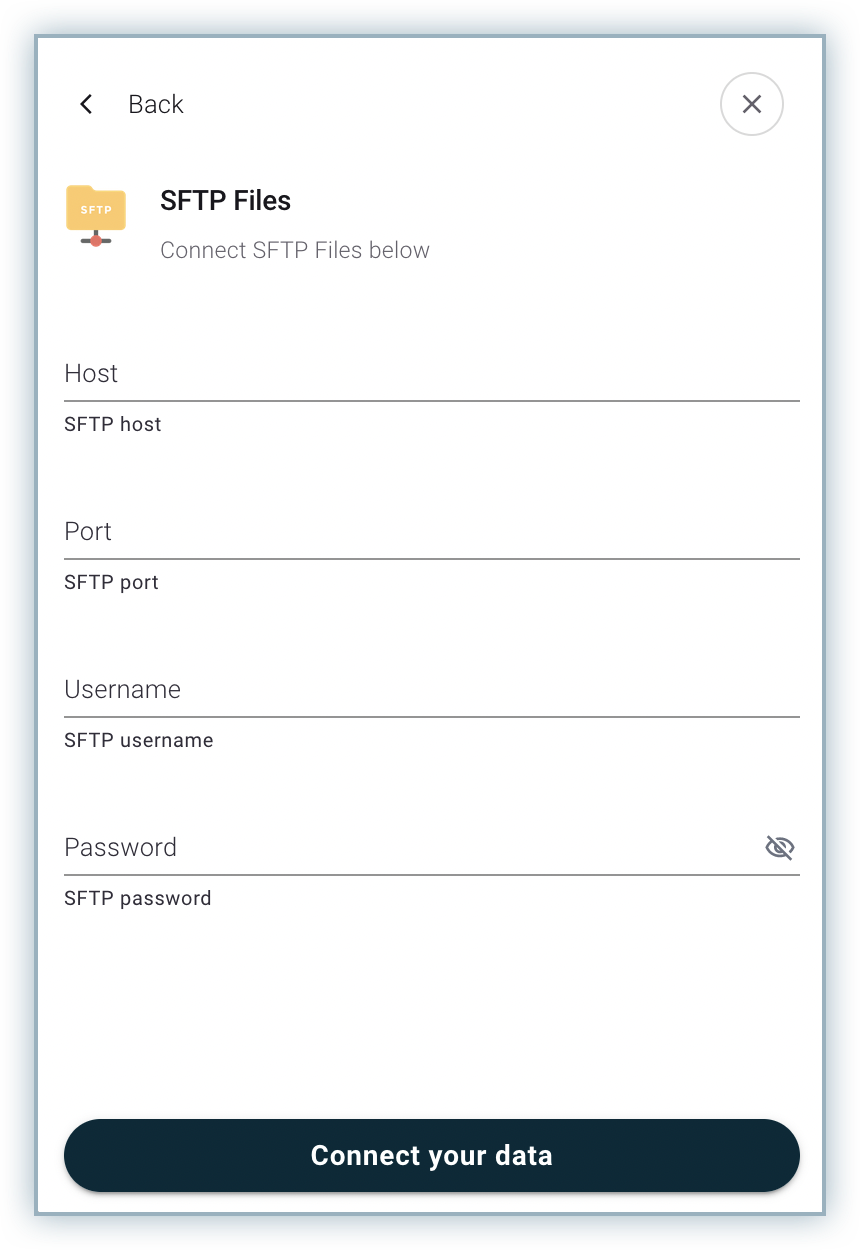This screenshot has height=1250, width=860.
Task: Click the SFTP port helper text
Action: click(111, 582)
